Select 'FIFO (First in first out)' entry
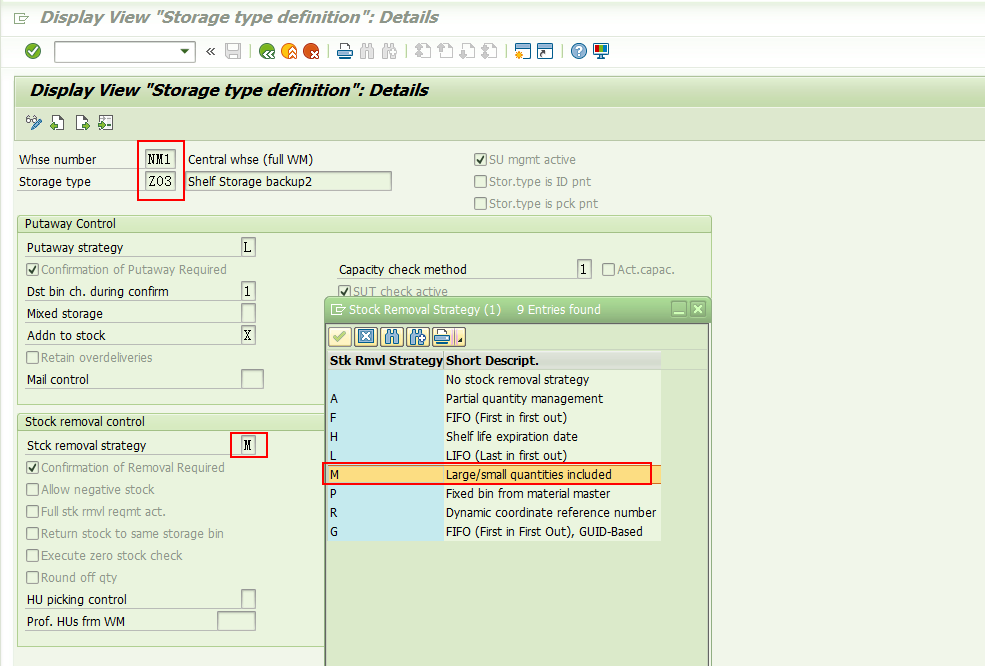Image resolution: width=985 pixels, height=666 pixels. coord(494,418)
